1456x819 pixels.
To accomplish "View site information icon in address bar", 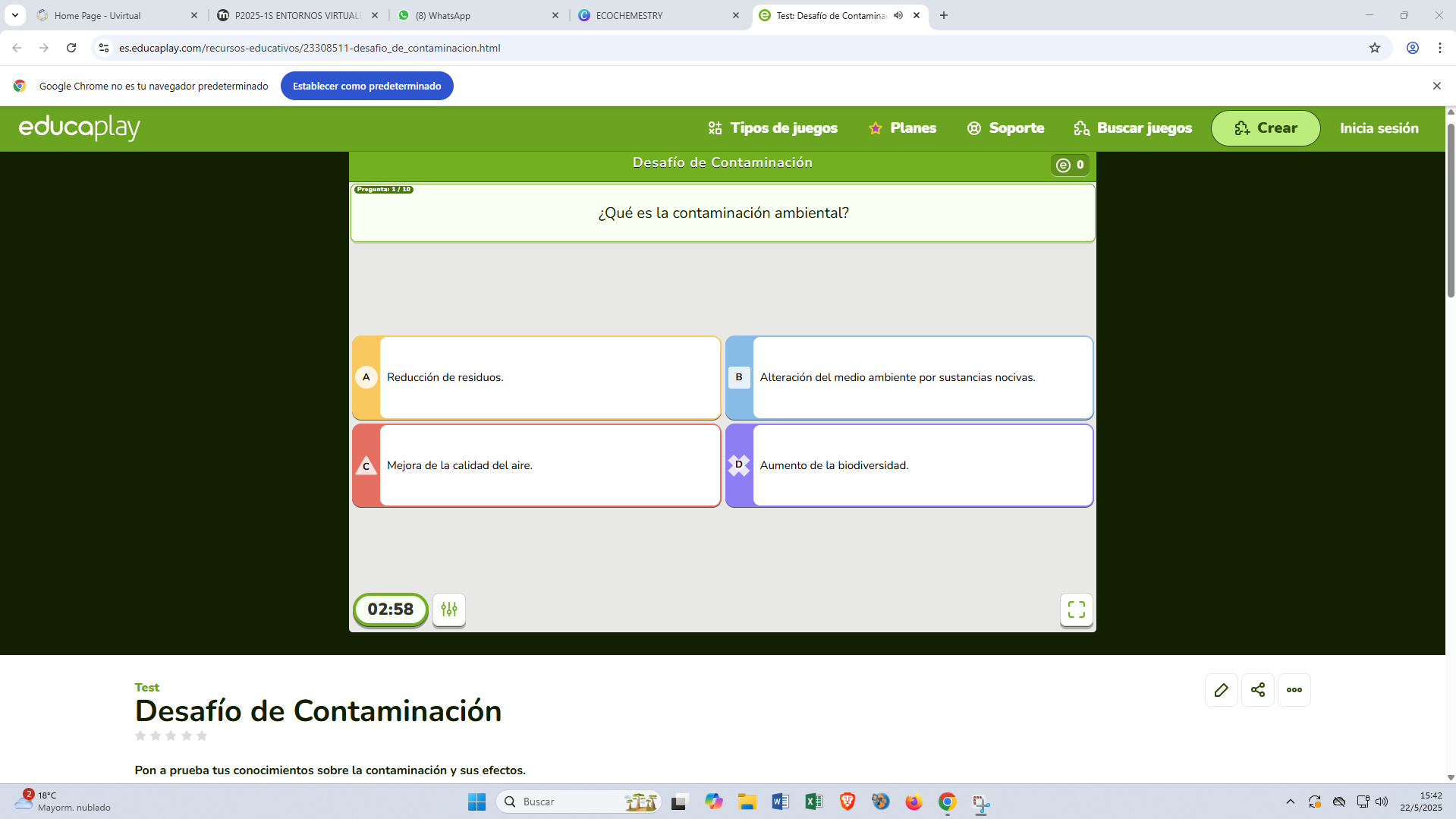I will pyautogui.click(x=104, y=48).
